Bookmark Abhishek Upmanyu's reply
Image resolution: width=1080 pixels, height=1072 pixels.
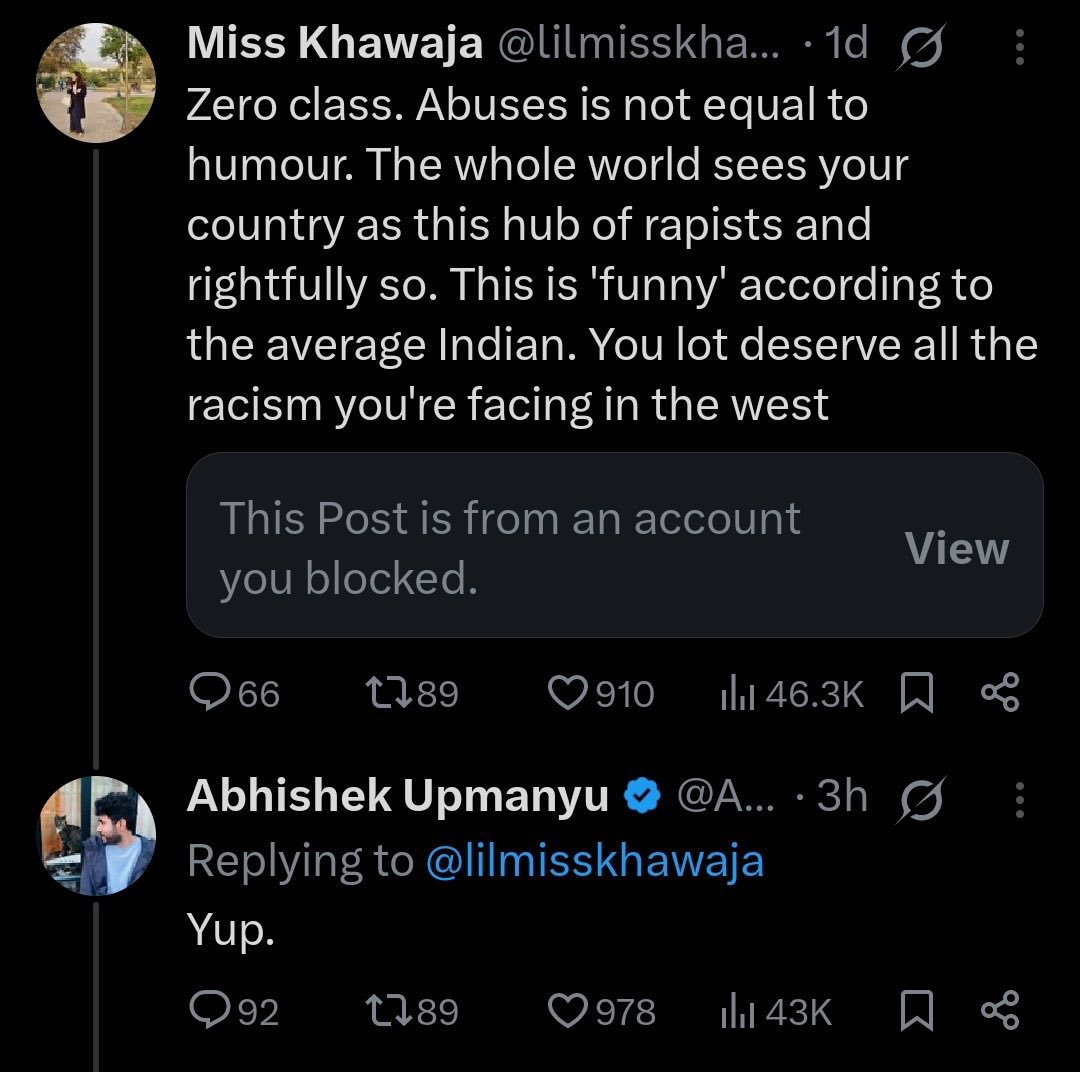pyautogui.click(x=916, y=1011)
